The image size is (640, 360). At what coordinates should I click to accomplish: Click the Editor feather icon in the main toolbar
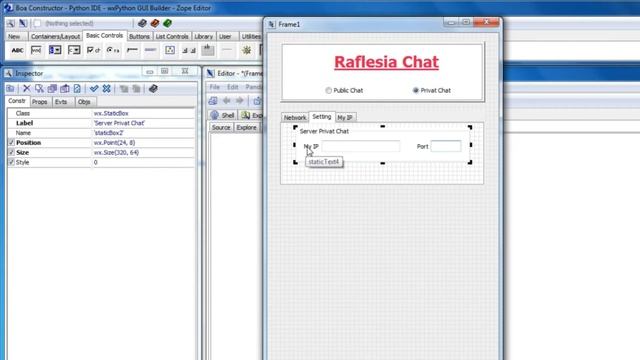[23, 23]
